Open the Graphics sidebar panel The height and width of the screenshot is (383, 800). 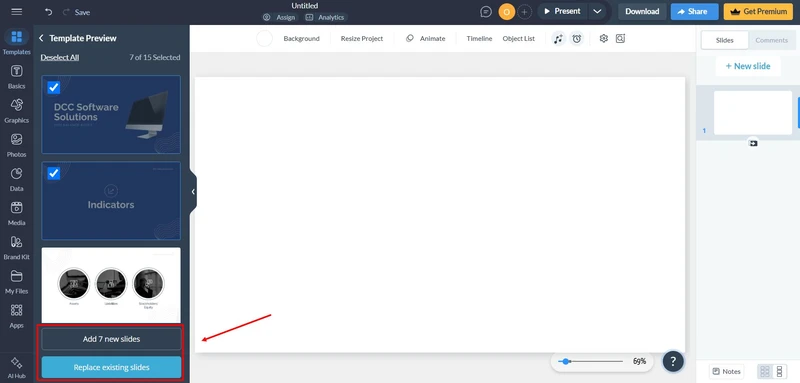(16, 111)
